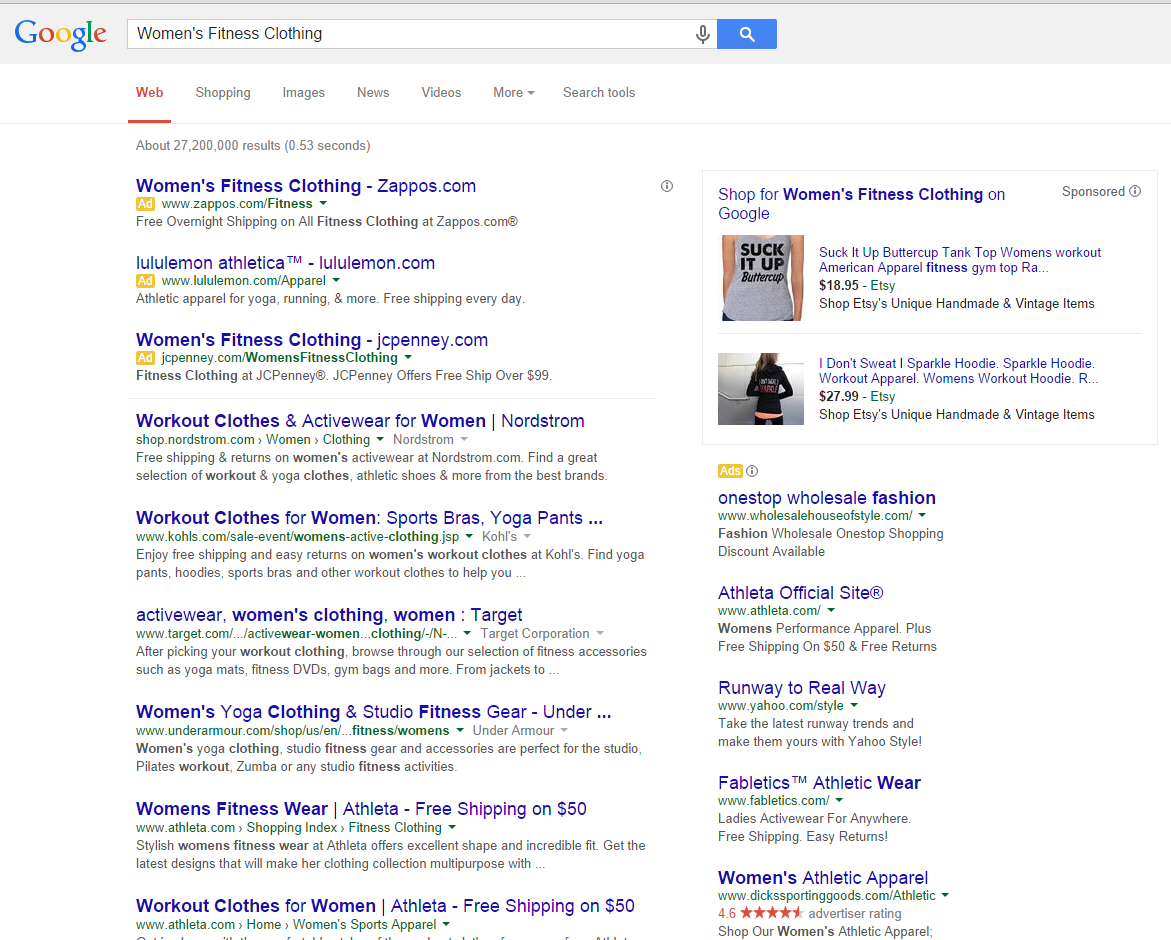Expand the More search categories dropdown
This screenshot has height=940, width=1171.
pyautogui.click(x=513, y=93)
